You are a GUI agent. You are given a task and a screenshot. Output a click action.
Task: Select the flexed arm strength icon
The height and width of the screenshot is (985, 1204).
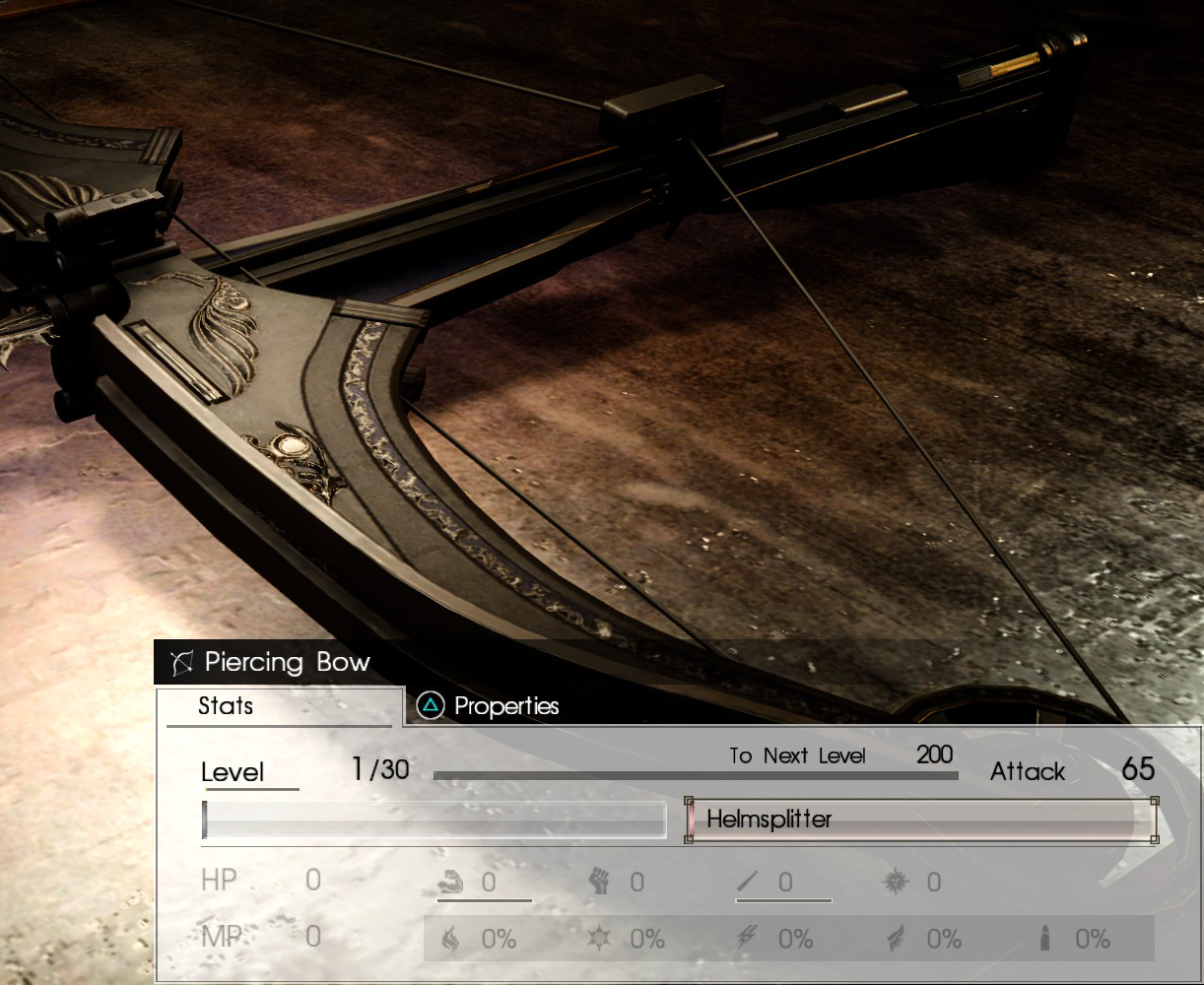(x=450, y=882)
